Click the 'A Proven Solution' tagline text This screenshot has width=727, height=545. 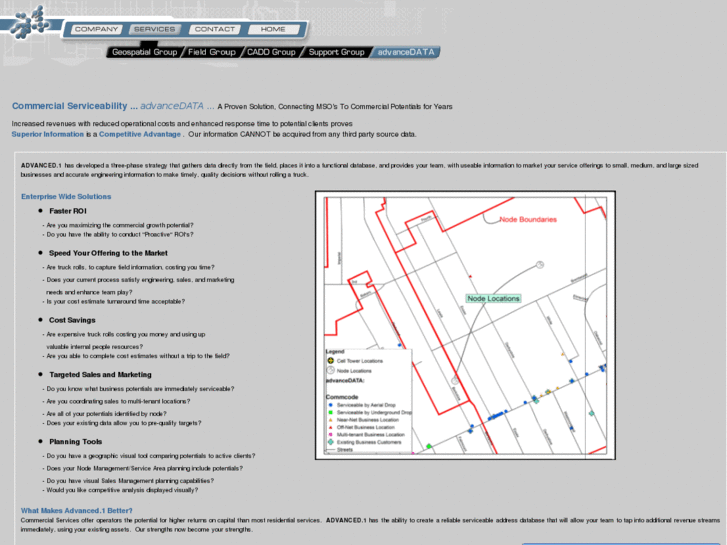(335, 107)
